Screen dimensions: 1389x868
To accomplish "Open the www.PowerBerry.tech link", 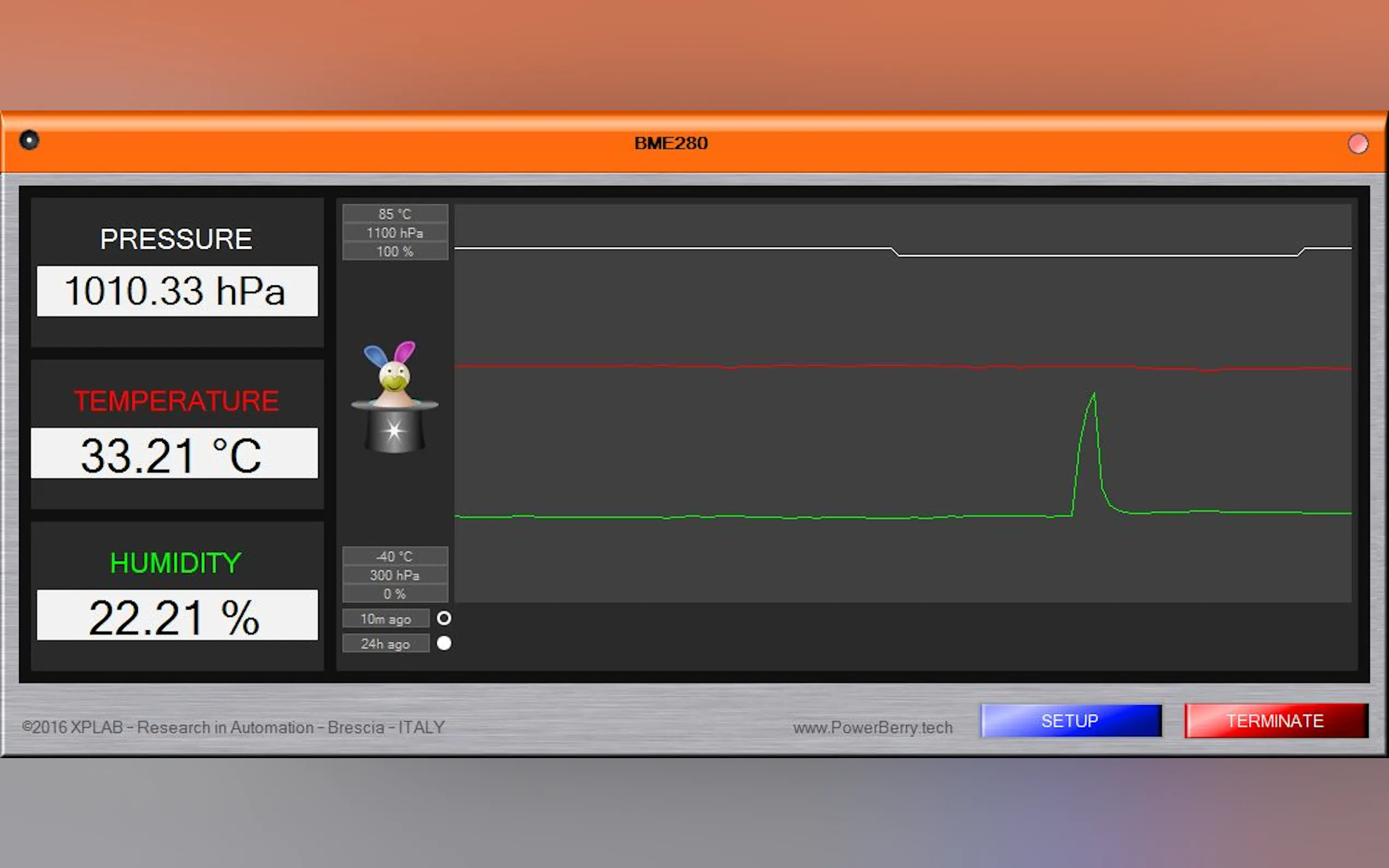I will (x=872, y=728).
